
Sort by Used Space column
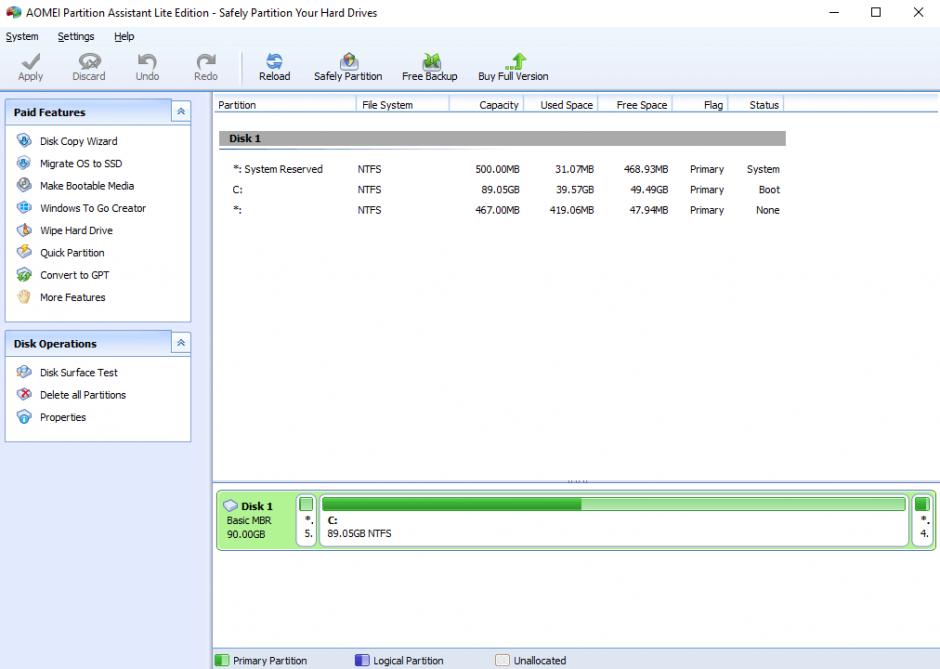tap(561, 105)
